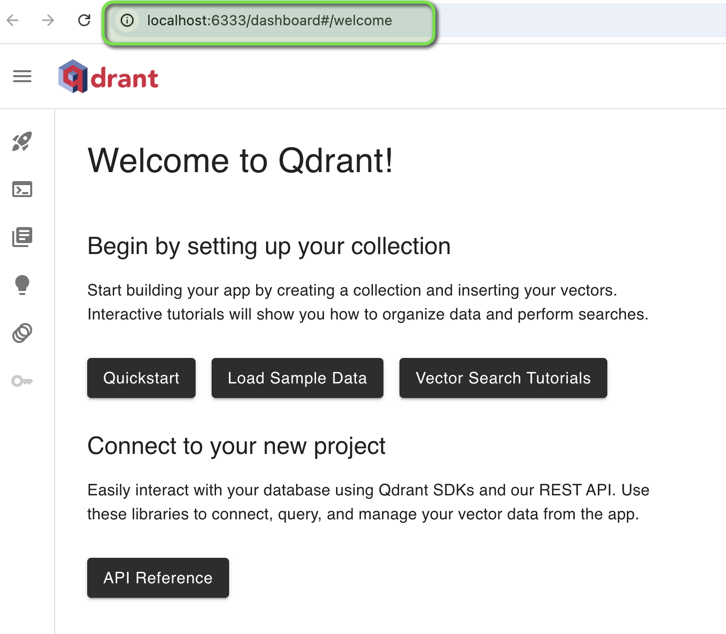Go back with the browser back arrow

point(13,20)
